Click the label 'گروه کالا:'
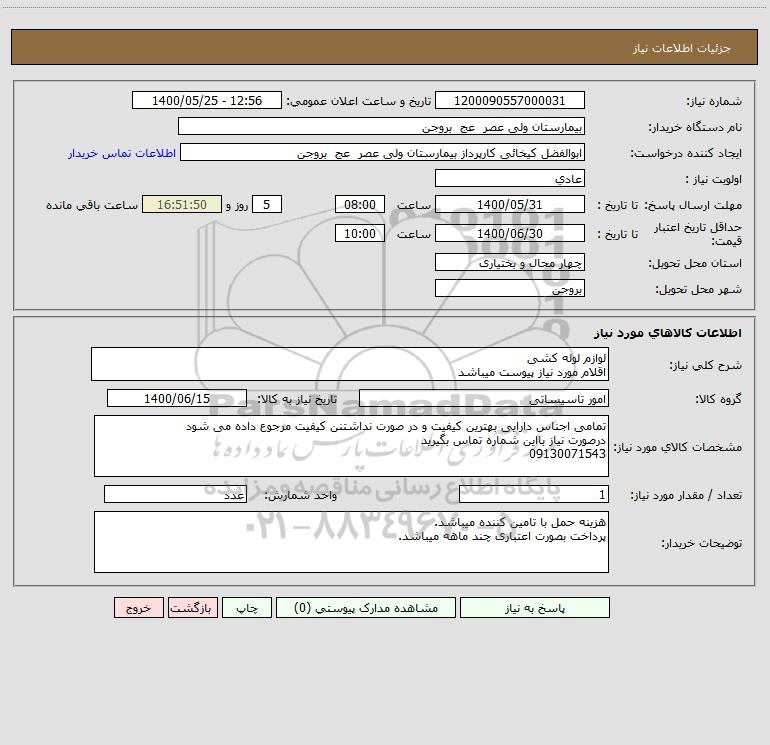The height and width of the screenshot is (745, 770). pos(718,399)
